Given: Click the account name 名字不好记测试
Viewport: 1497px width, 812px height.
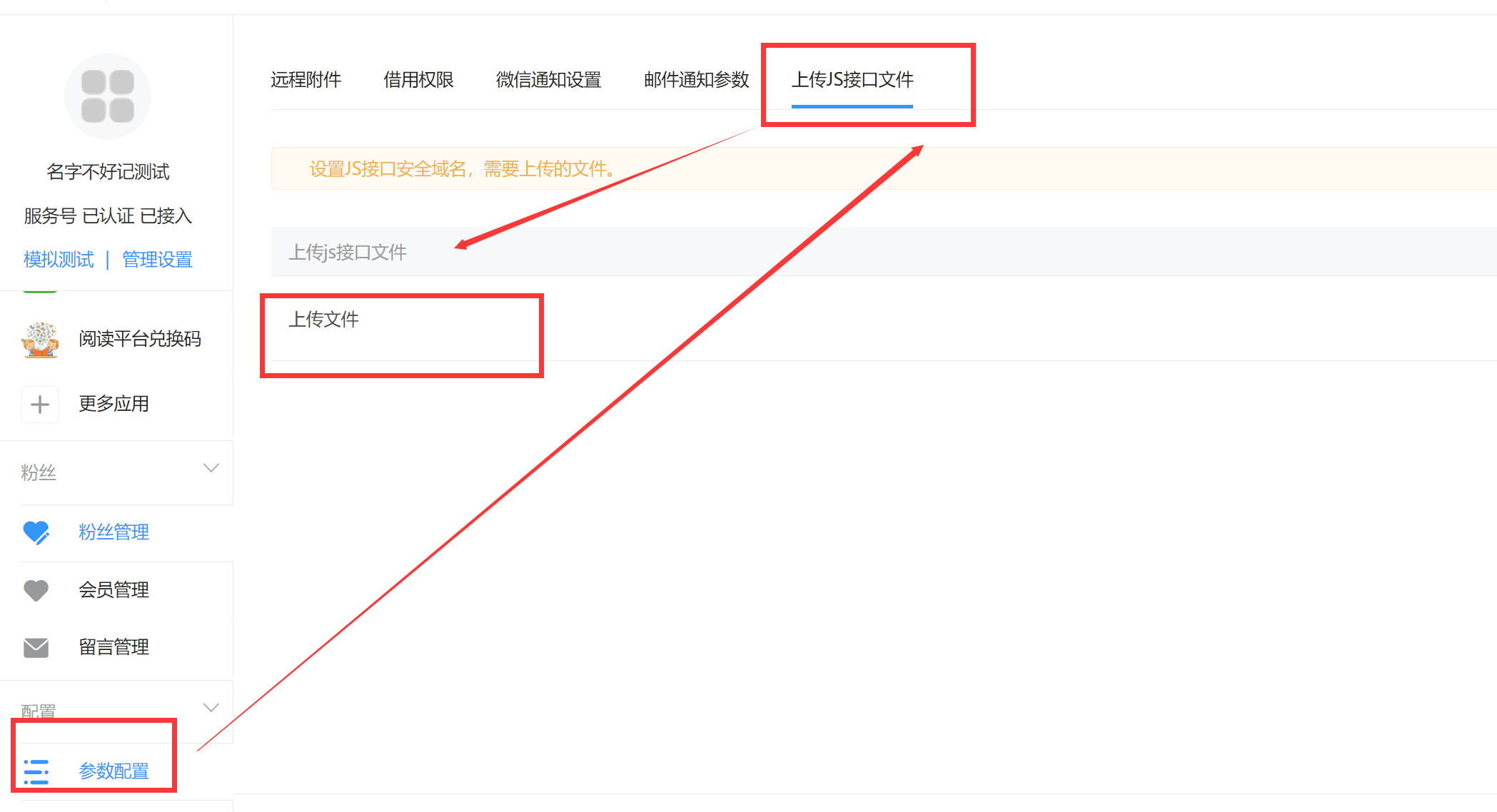Looking at the screenshot, I should point(108,172).
